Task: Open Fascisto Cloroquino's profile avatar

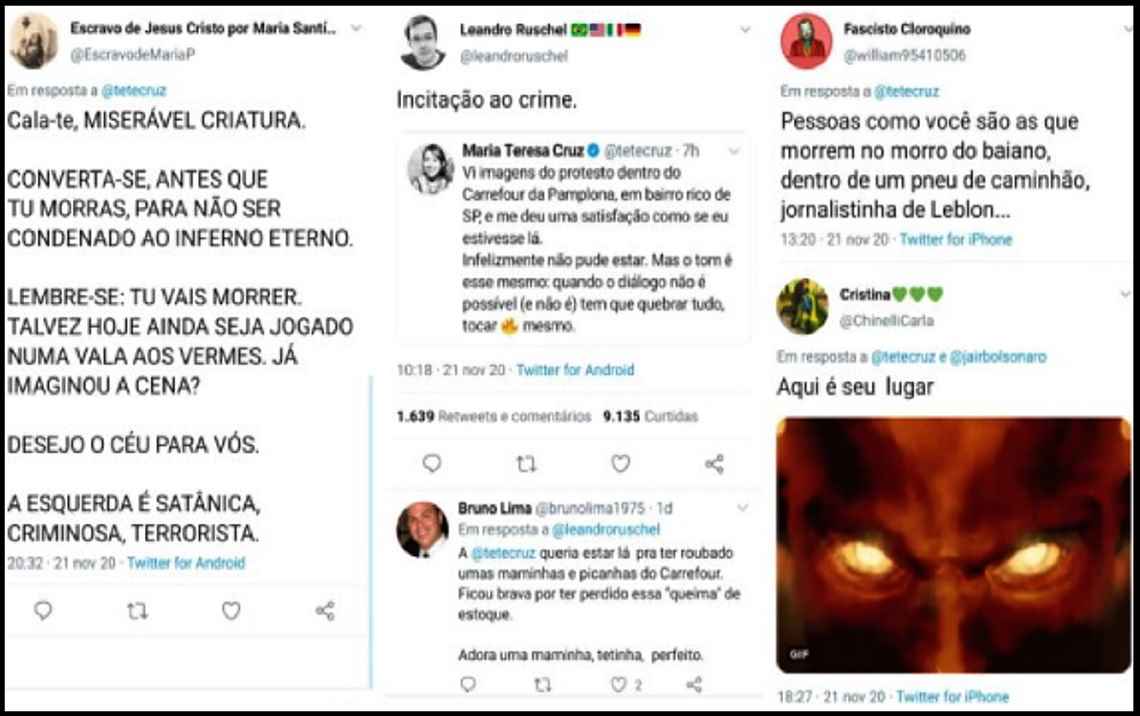Action: (x=806, y=41)
